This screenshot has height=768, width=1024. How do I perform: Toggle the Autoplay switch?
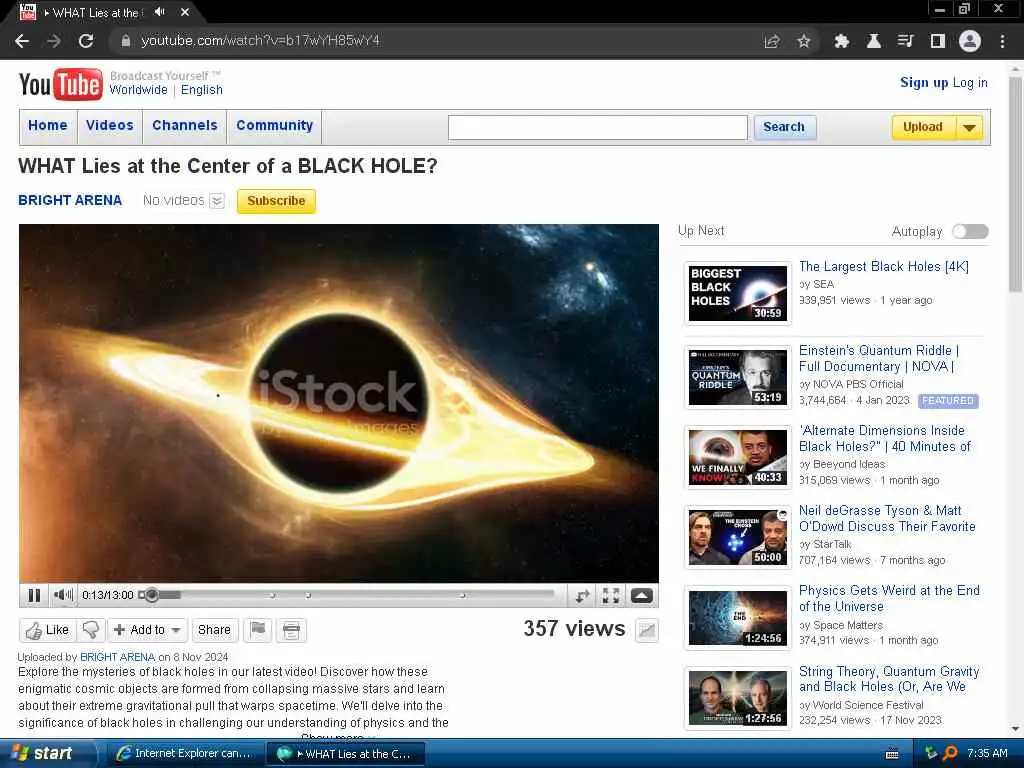[970, 231]
